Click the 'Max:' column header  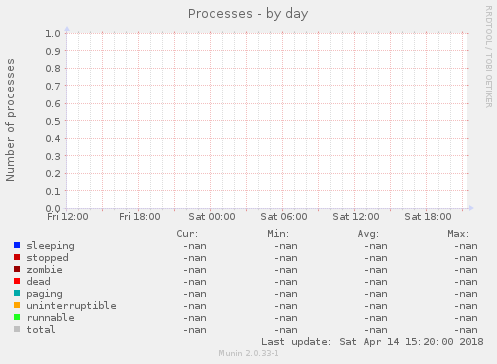[458, 234]
